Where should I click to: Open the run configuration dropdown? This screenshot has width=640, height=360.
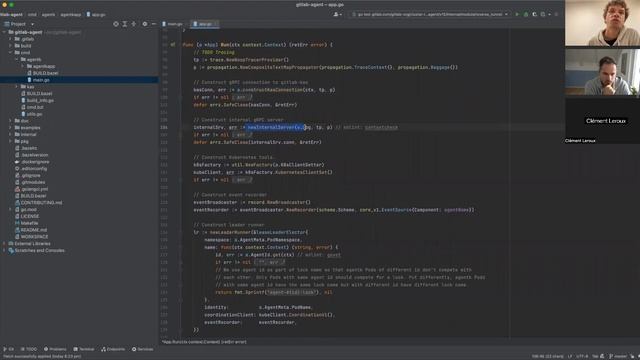click(430, 14)
